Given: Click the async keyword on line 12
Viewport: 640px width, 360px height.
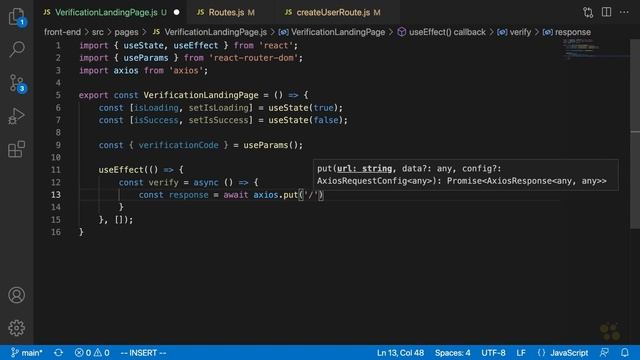Looking at the screenshot, I should coord(206,182).
